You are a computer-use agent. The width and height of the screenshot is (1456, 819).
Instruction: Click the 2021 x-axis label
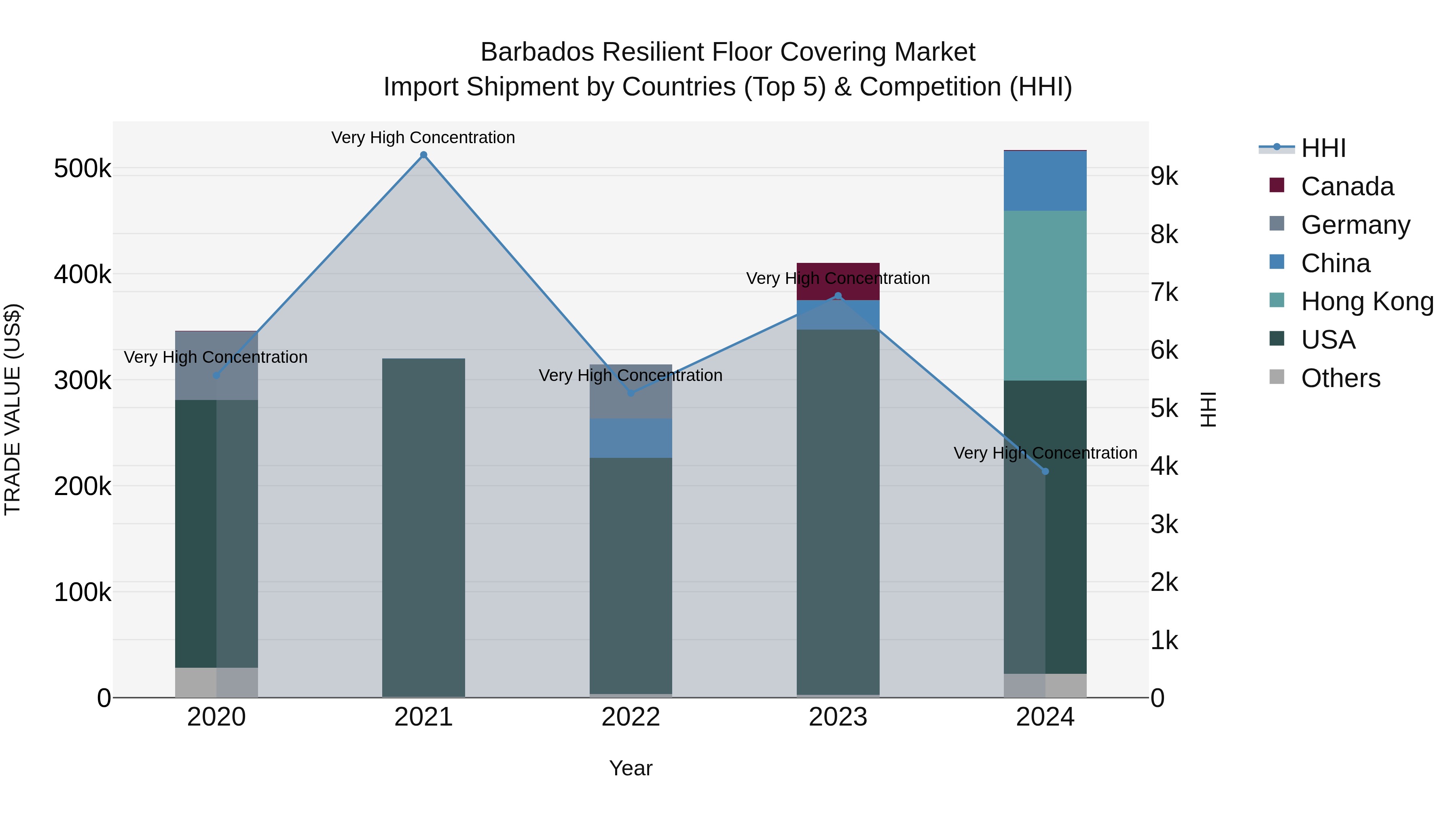pos(423,717)
